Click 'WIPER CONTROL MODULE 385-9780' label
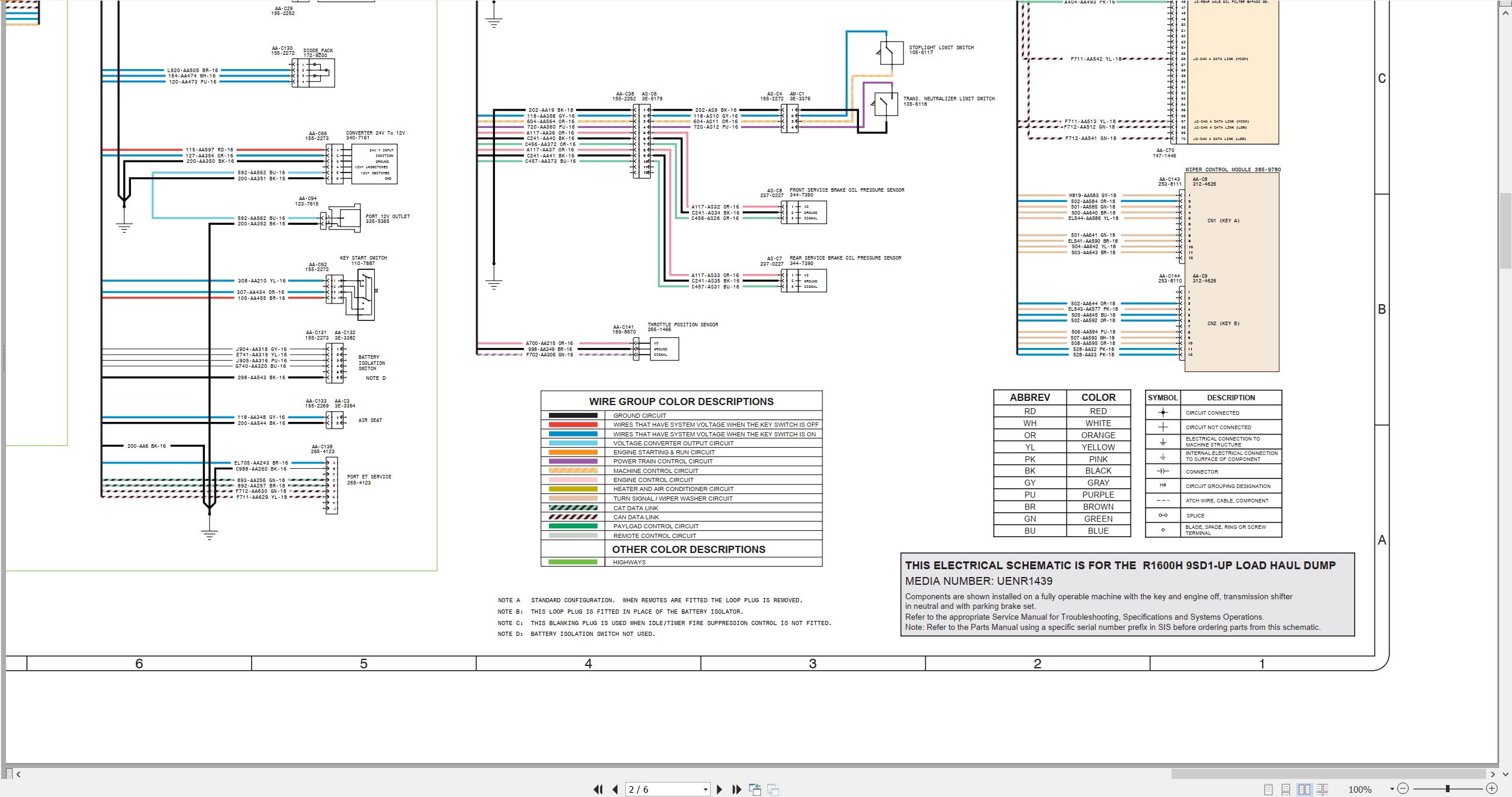Screen dimensions: 1512x797 tap(1233, 169)
